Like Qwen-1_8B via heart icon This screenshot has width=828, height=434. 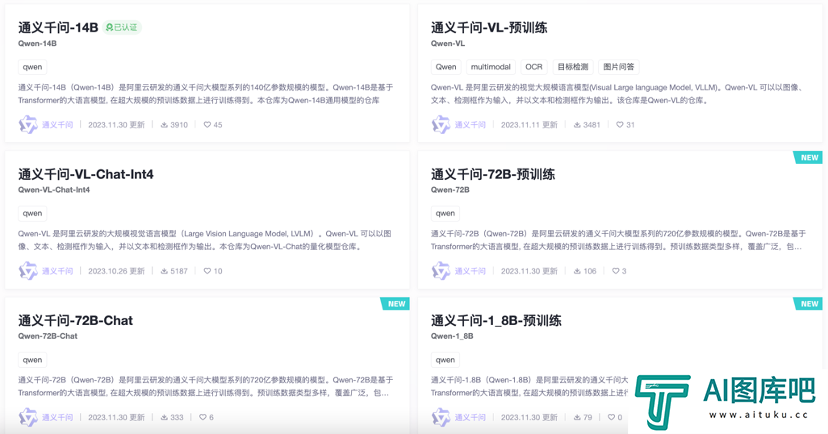[x=611, y=418]
